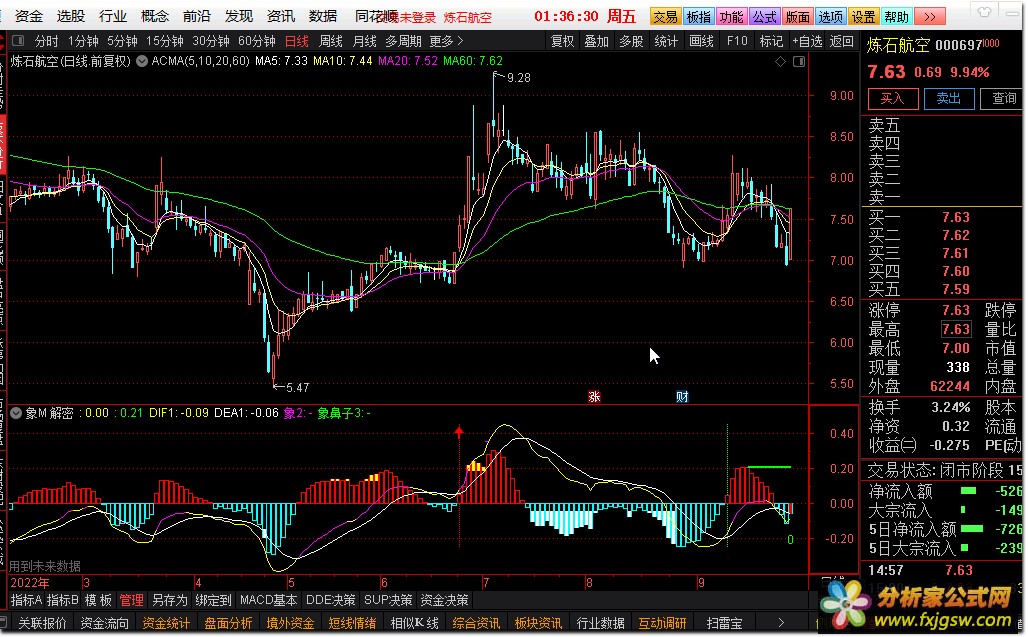
Task: Open F10 company info
Action: click(x=737, y=41)
